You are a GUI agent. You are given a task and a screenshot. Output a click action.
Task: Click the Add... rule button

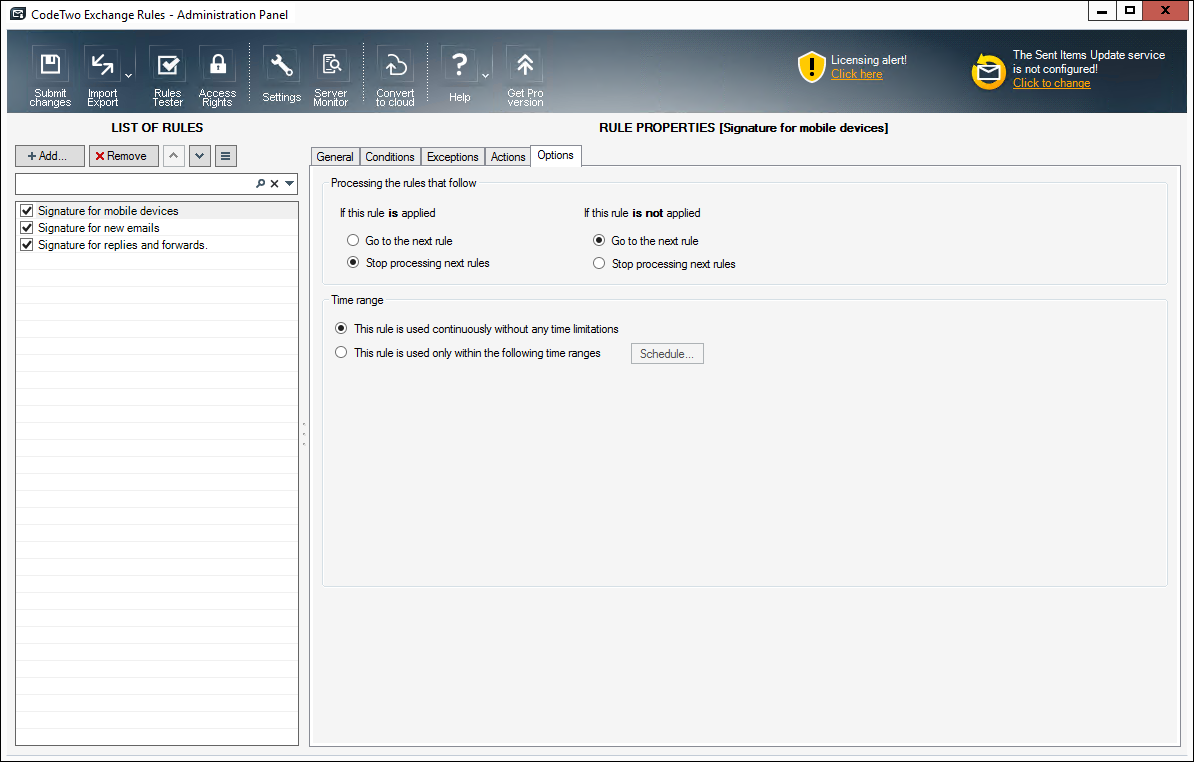[49, 156]
